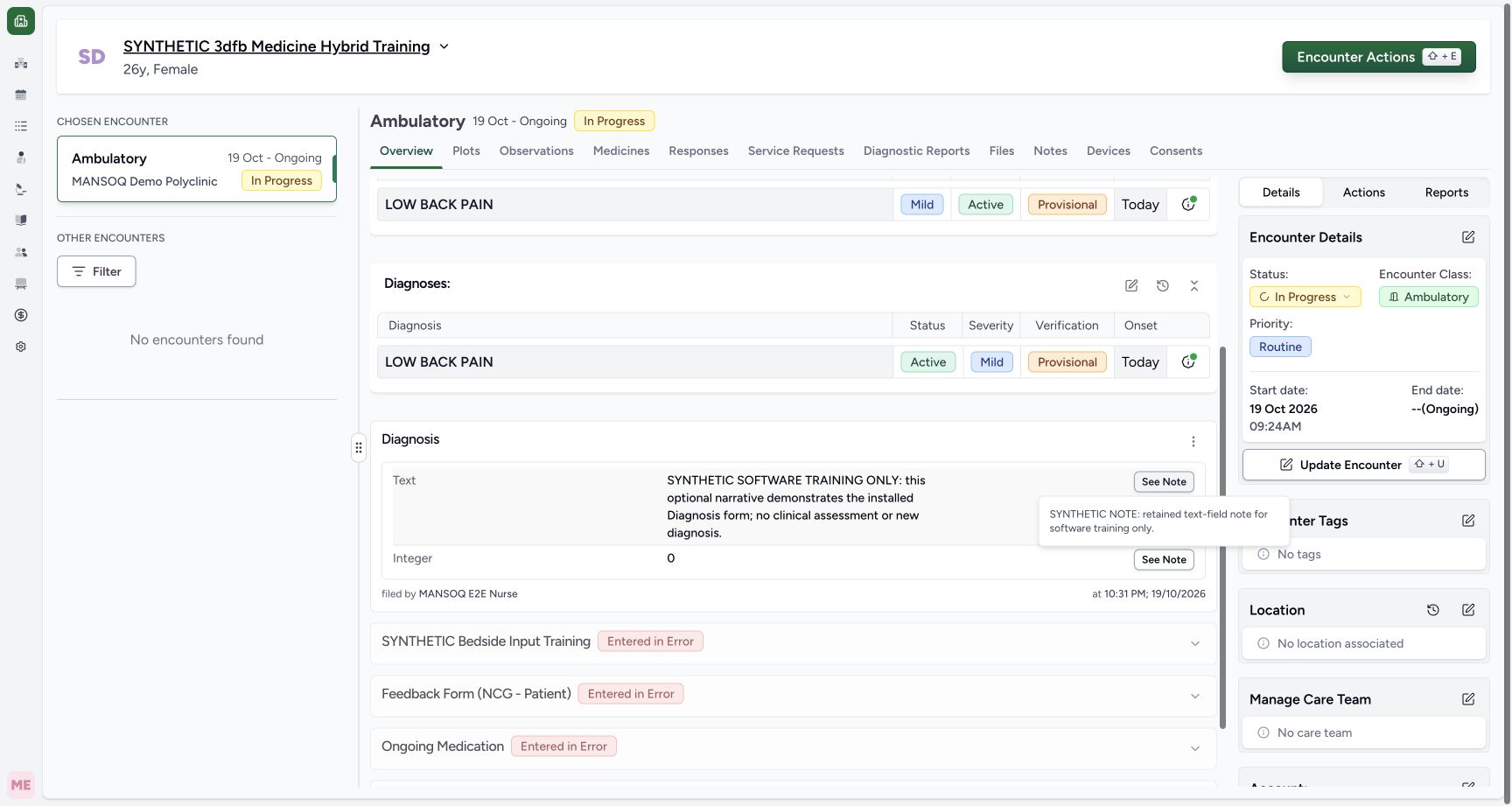Edit encounter Tags pencil icon
Screen dimensions: 1512x806
1468,521
